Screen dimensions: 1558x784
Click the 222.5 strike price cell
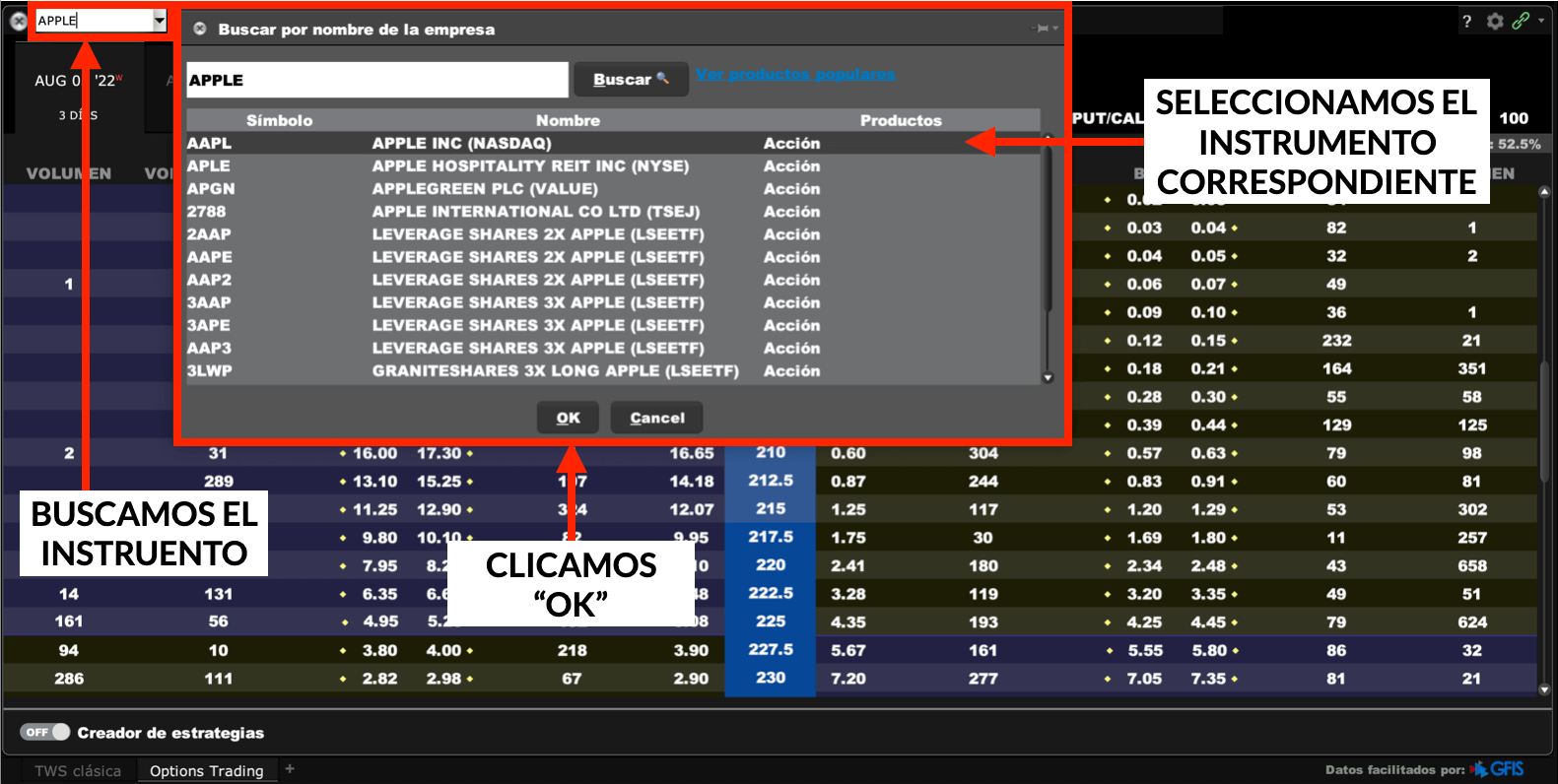pyautogui.click(x=771, y=593)
